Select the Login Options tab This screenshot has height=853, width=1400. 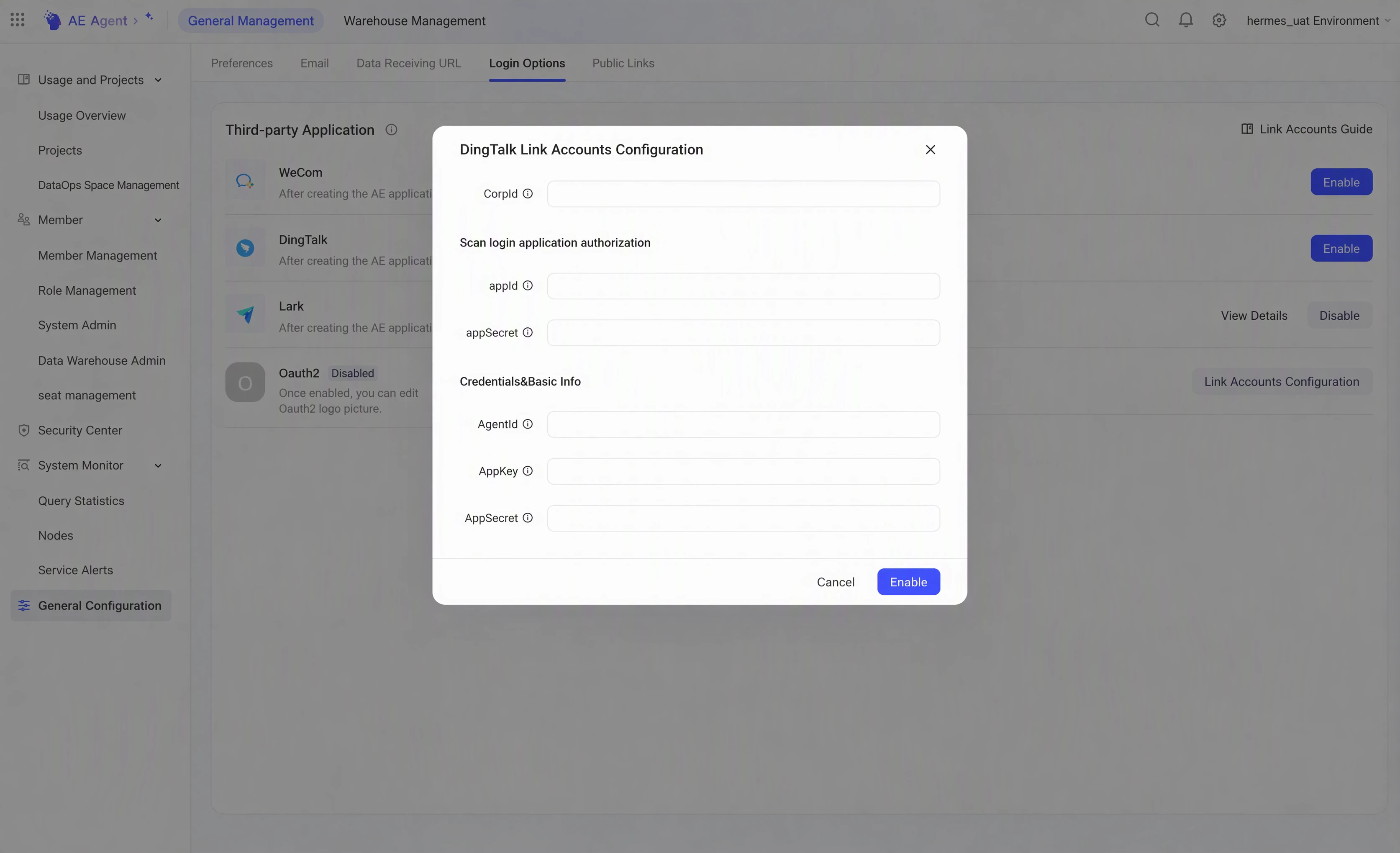(x=527, y=63)
